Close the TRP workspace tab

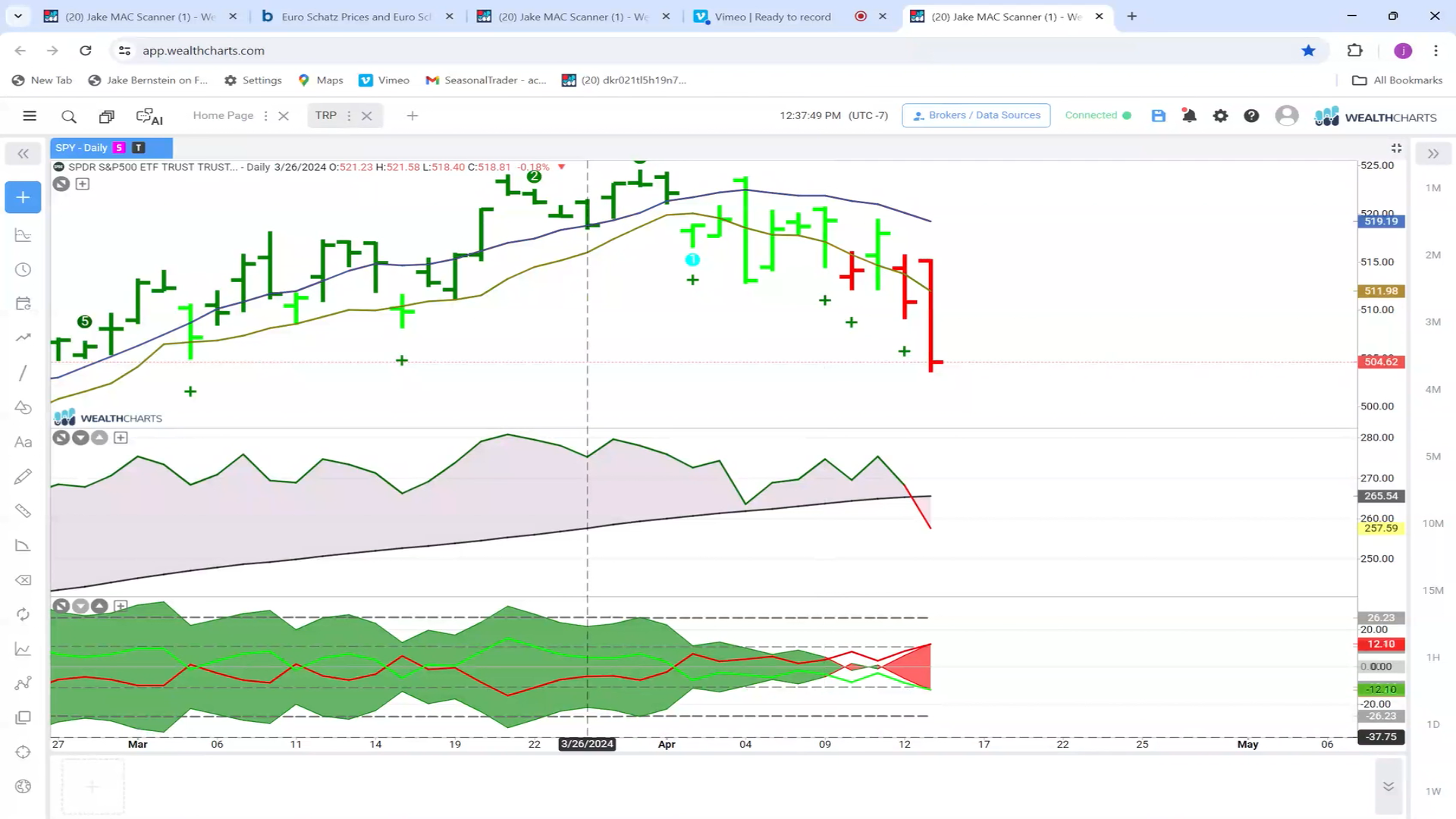[367, 116]
